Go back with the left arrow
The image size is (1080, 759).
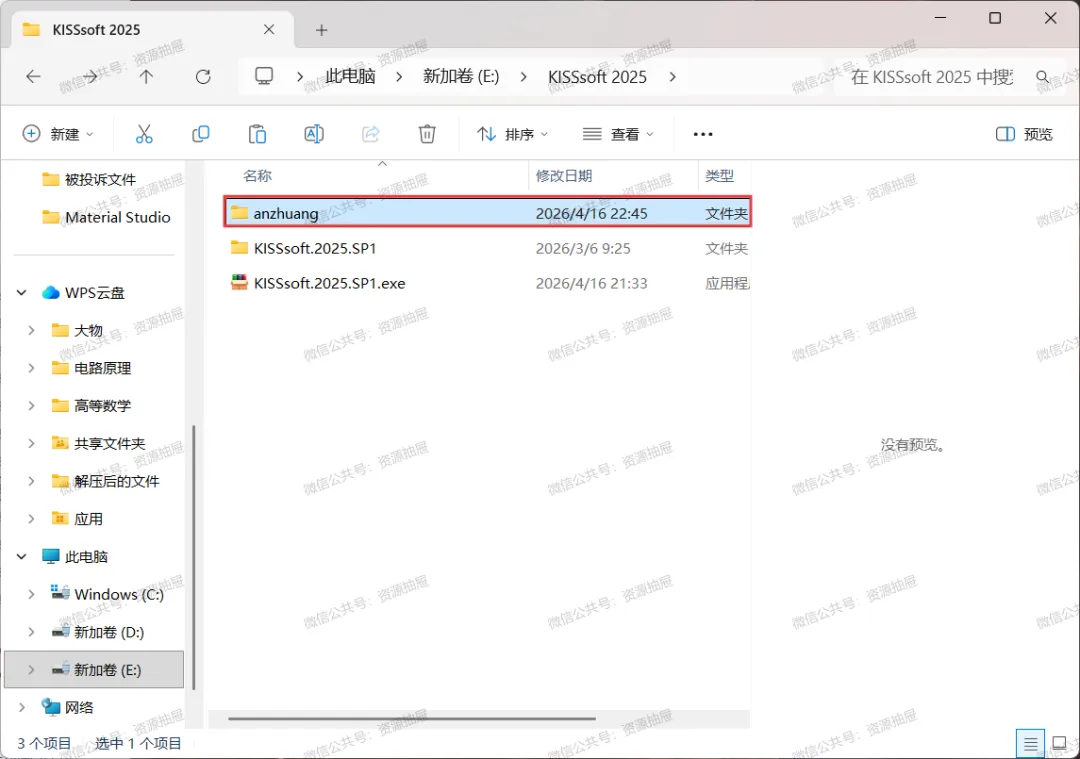pyautogui.click(x=33, y=76)
